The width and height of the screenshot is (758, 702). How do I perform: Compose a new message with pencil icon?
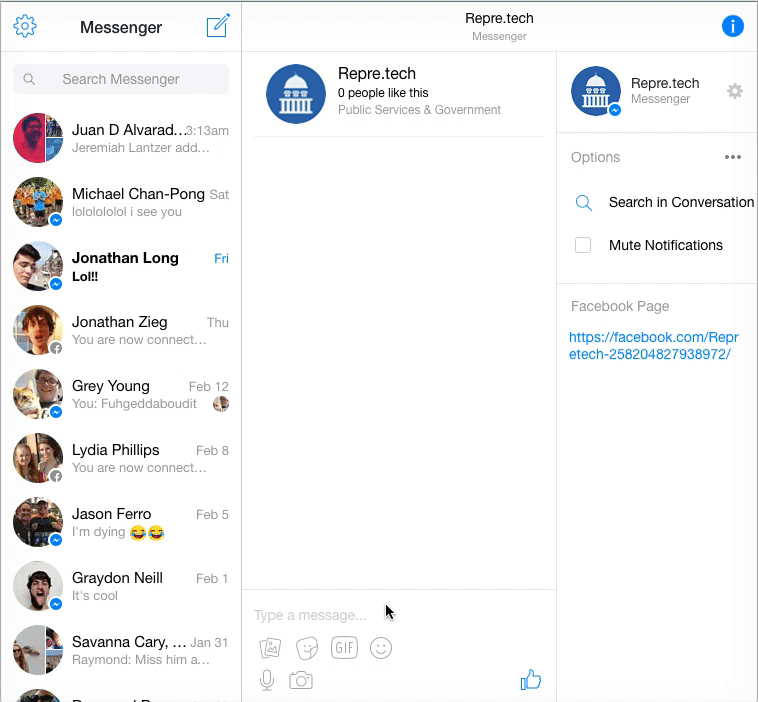tap(218, 26)
